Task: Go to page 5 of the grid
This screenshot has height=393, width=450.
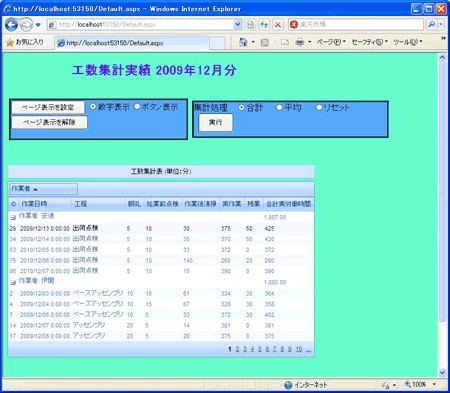Action: point(260,349)
